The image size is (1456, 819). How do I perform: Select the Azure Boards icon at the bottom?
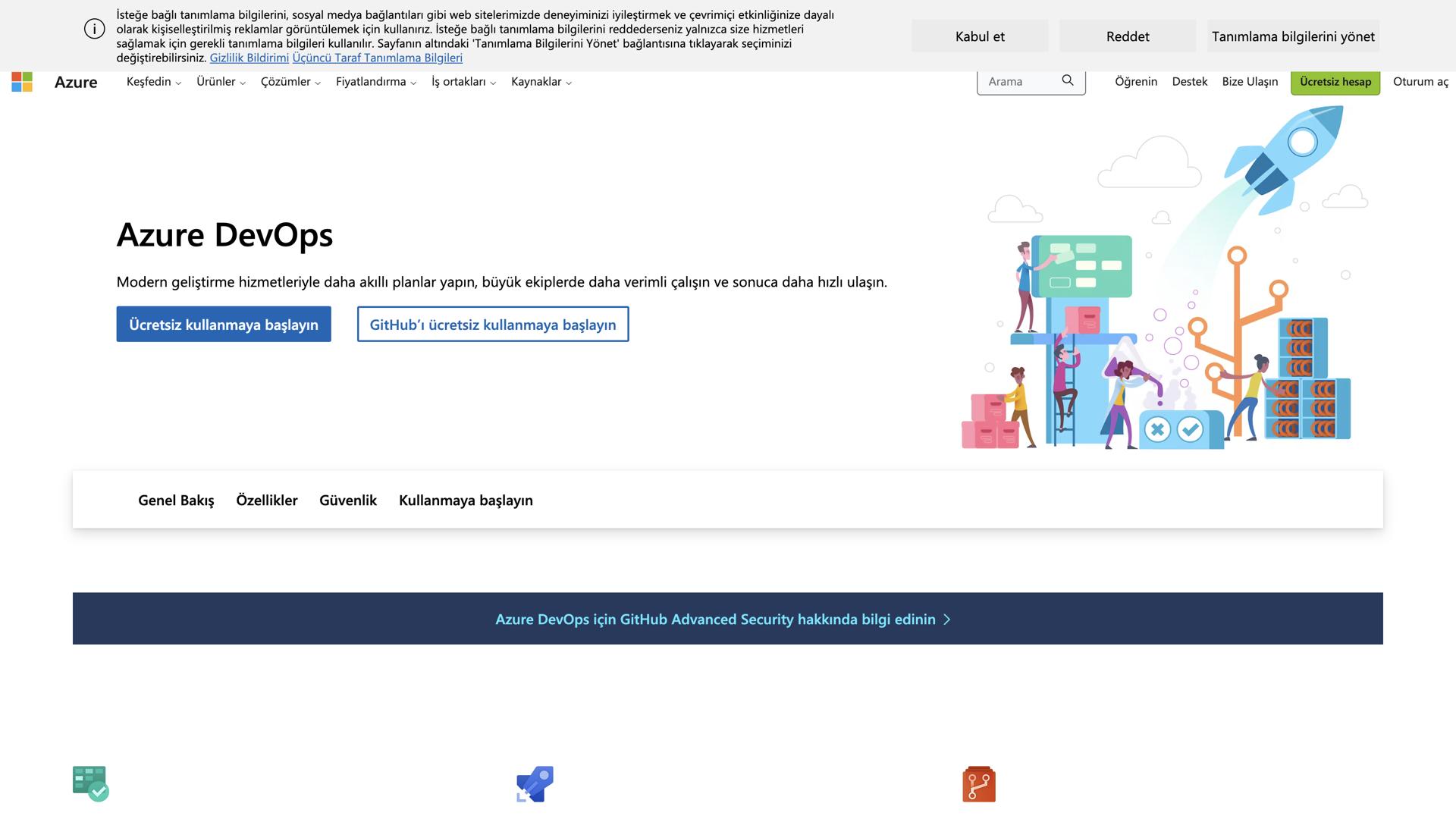click(x=89, y=784)
